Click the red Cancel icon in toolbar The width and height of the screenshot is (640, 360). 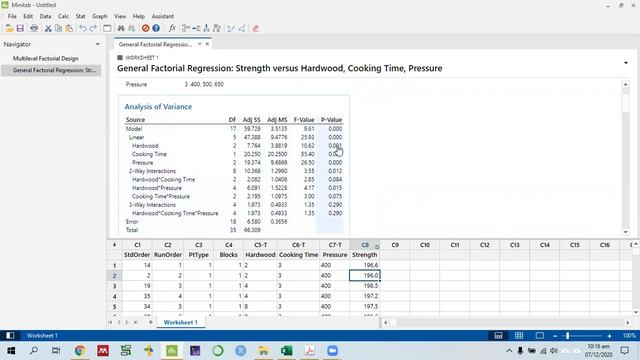coord(145,28)
